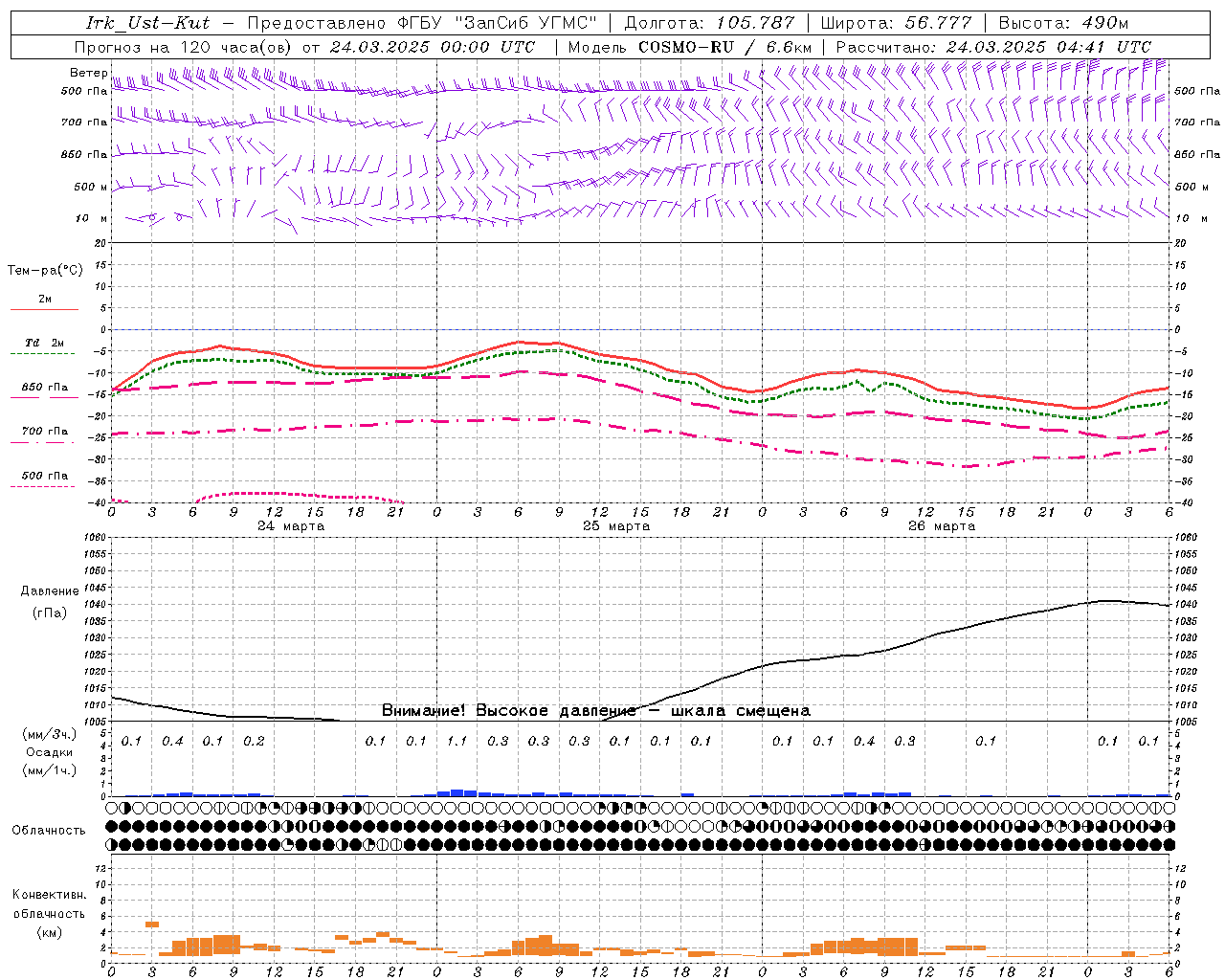Screen dimensions: 1225x980
Task: Click the 1.1 precipitation amount value
Action: 457,741
